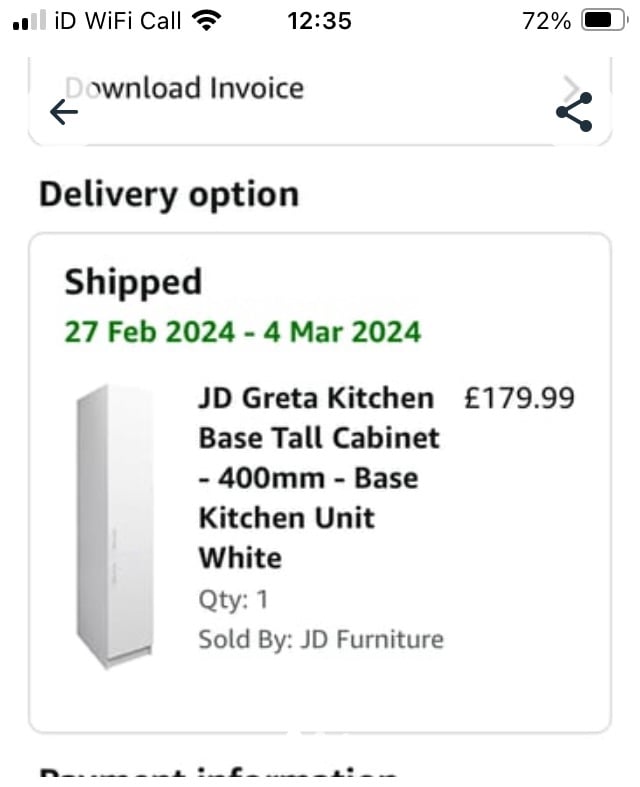Screen dimensions: 640x787
Task: Tap the partially visible Payment information heading
Action: coord(218,775)
